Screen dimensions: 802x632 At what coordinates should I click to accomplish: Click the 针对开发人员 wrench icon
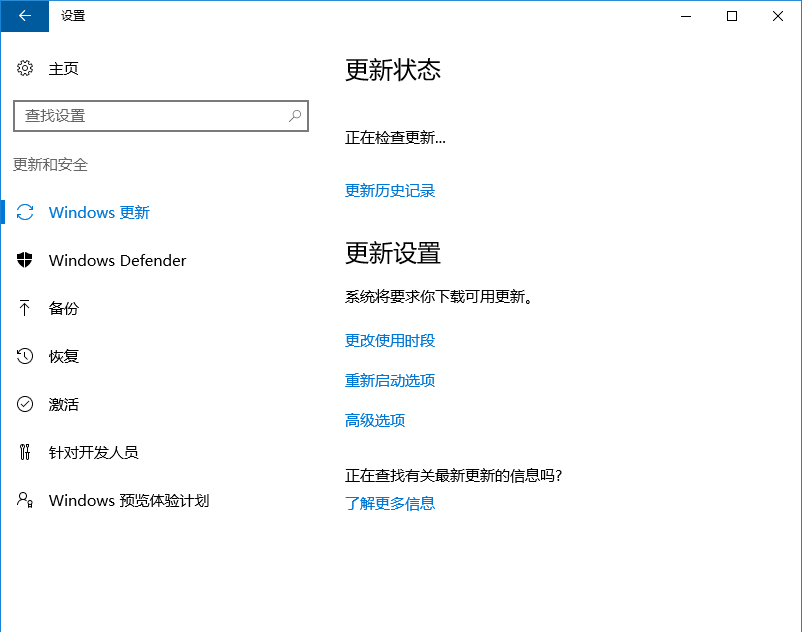pos(26,452)
